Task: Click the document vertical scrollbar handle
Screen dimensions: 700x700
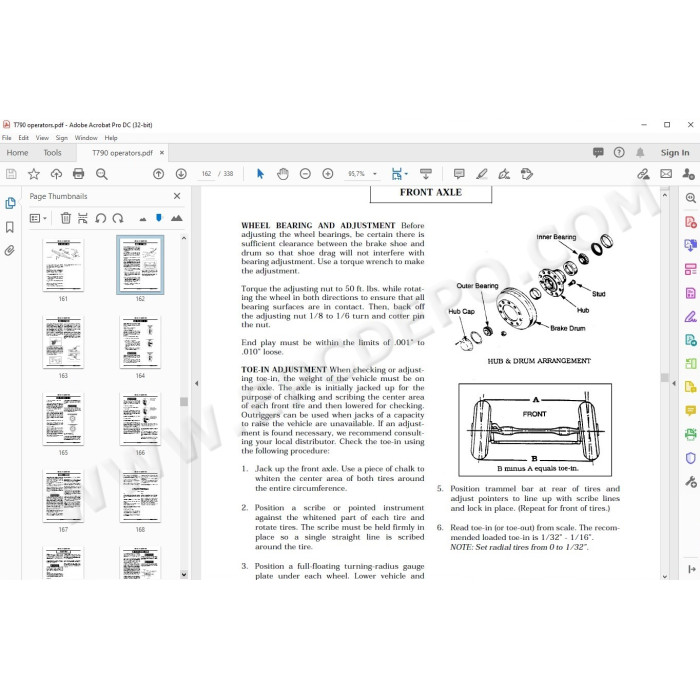Action: coord(665,378)
